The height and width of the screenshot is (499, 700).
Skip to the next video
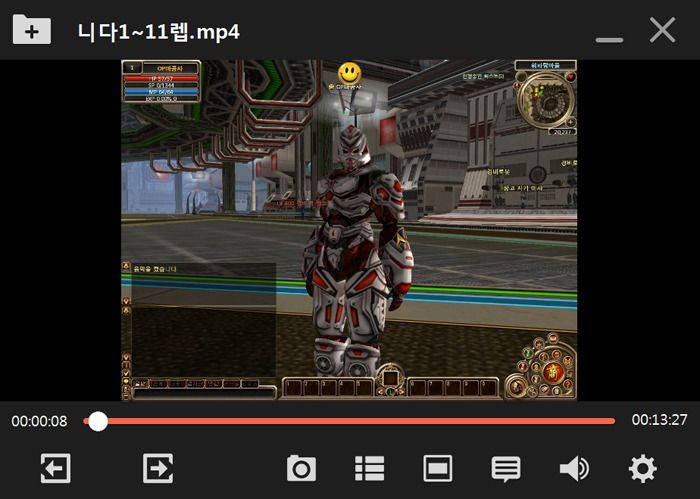[x=158, y=468]
